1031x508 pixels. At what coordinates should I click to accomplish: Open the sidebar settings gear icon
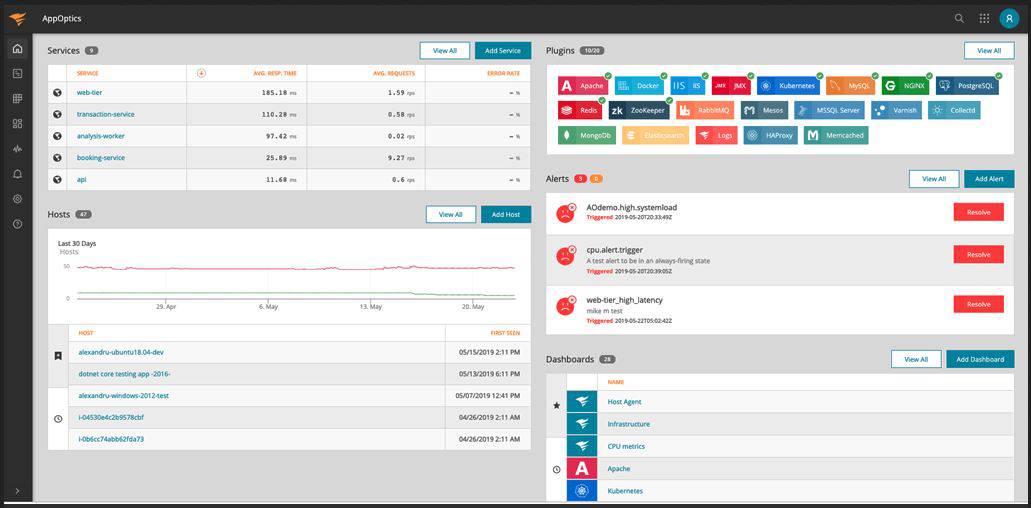click(17, 199)
